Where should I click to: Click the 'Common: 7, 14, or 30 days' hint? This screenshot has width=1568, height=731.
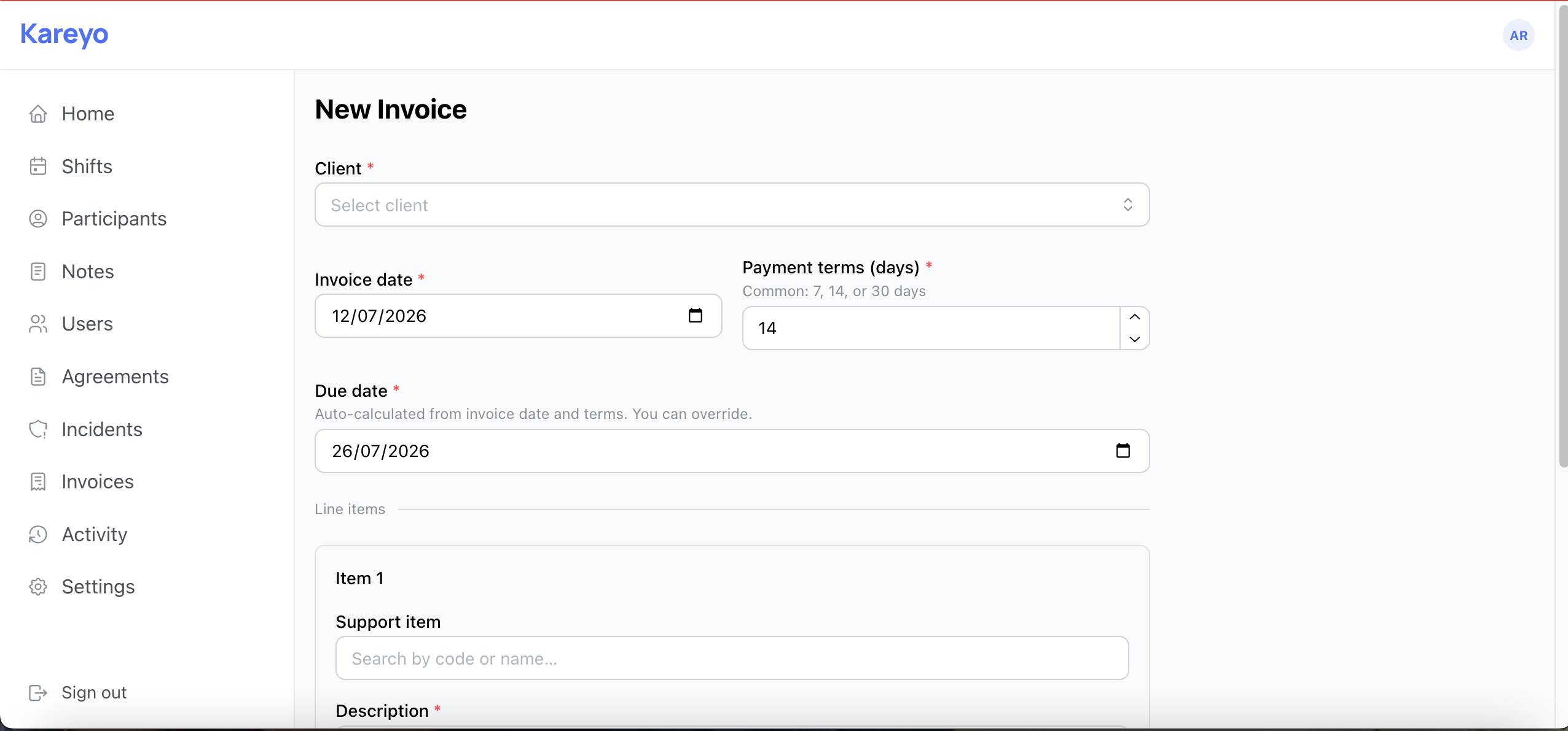pyautogui.click(x=834, y=291)
